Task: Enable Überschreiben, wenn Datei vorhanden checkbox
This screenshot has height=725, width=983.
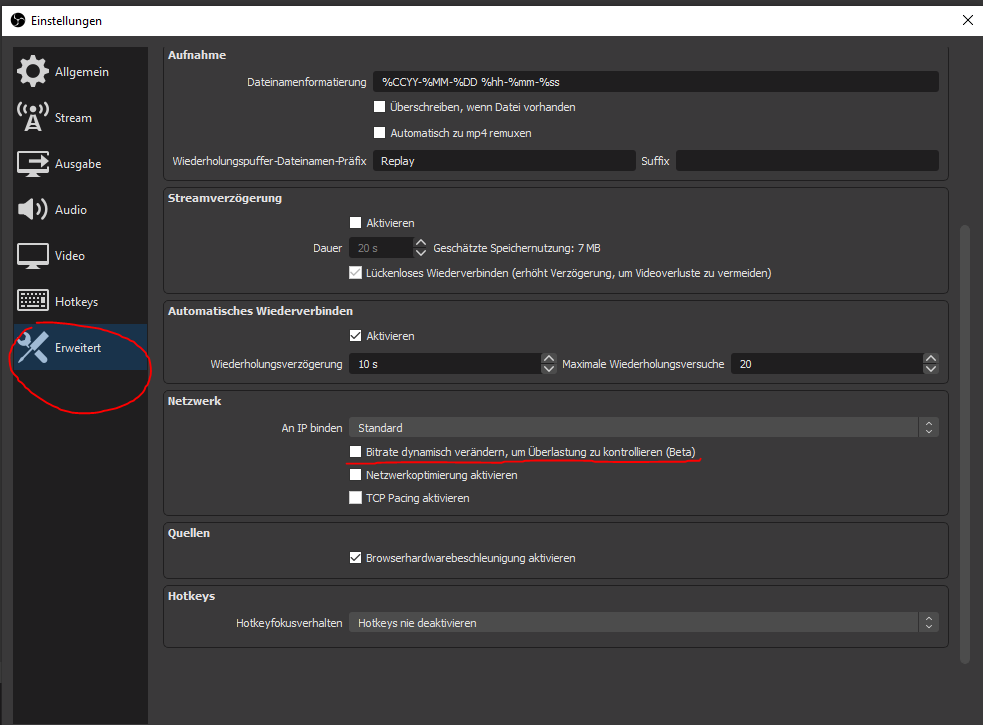Action: click(380, 107)
